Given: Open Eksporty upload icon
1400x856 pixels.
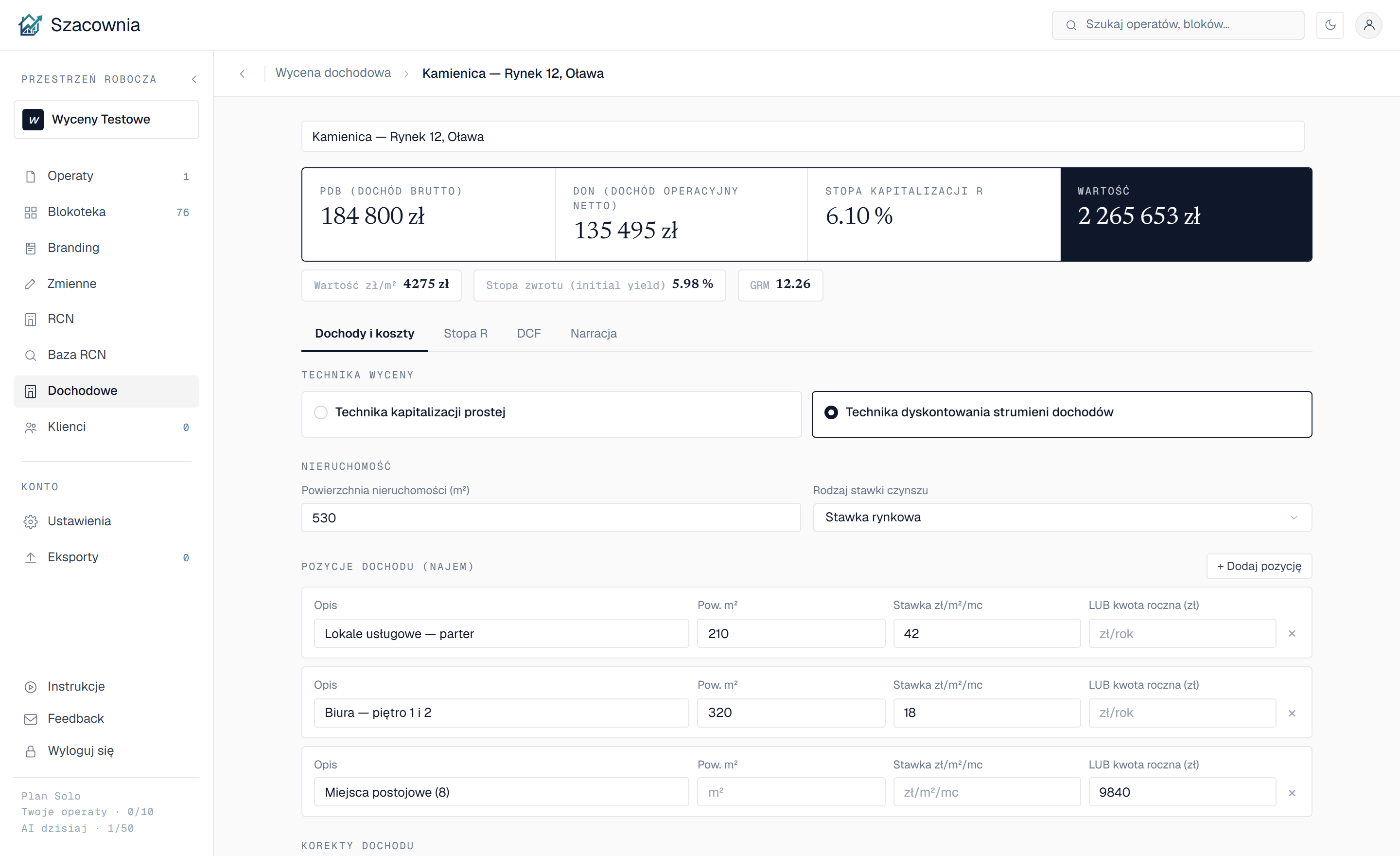Looking at the screenshot, I should point(31,557).
